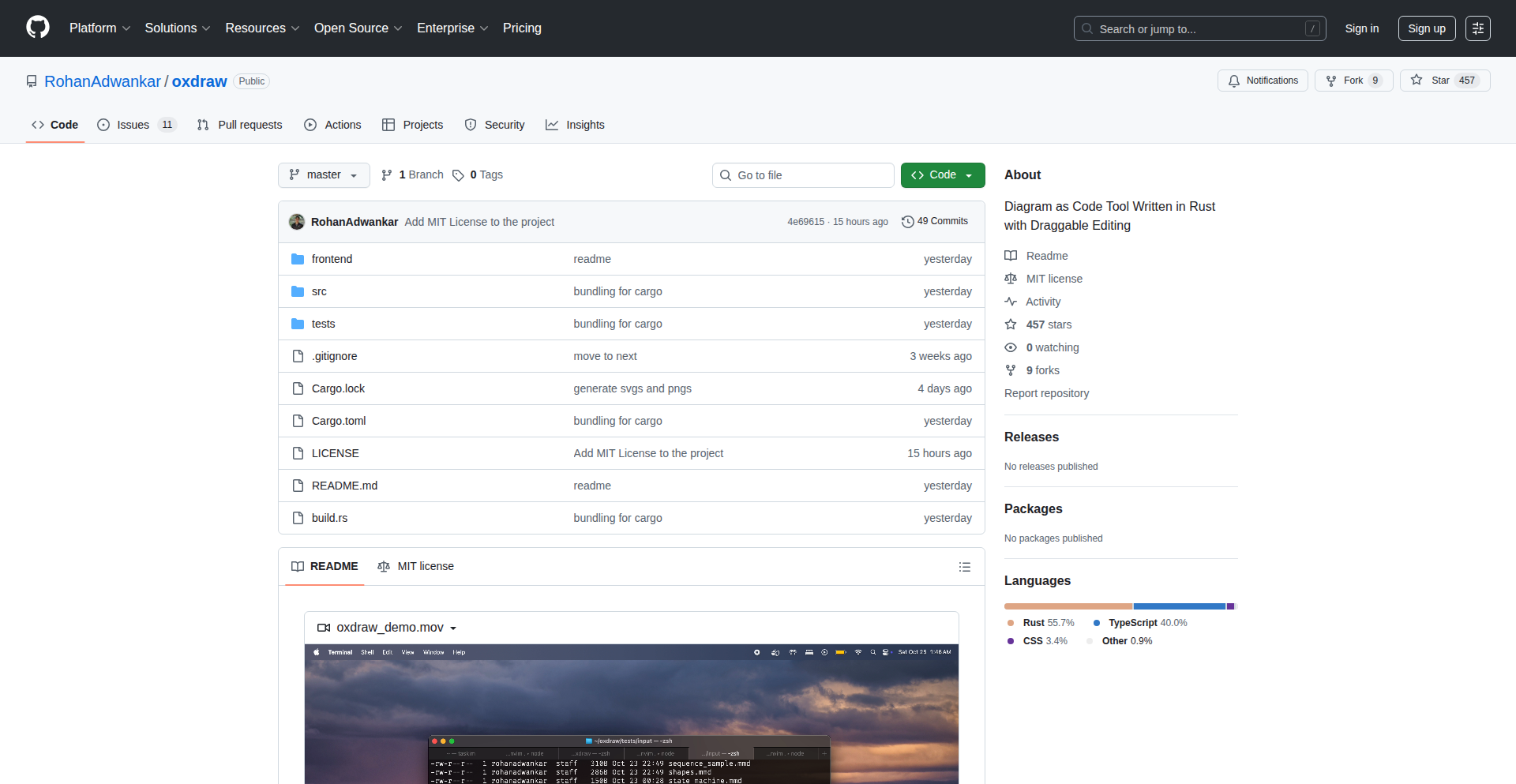Click the GitHub home logo
Image resolution: width=1516 pixels, height=784 pixels.
[36, 28]
